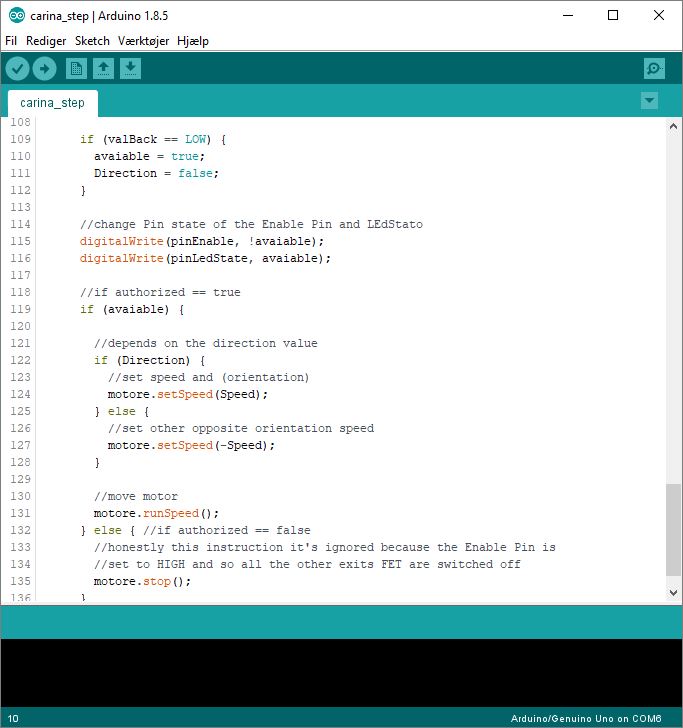683x728 pixels.
Task: Click 'motore.setSpeed(Speed);' line
Action: coord(188,394)
